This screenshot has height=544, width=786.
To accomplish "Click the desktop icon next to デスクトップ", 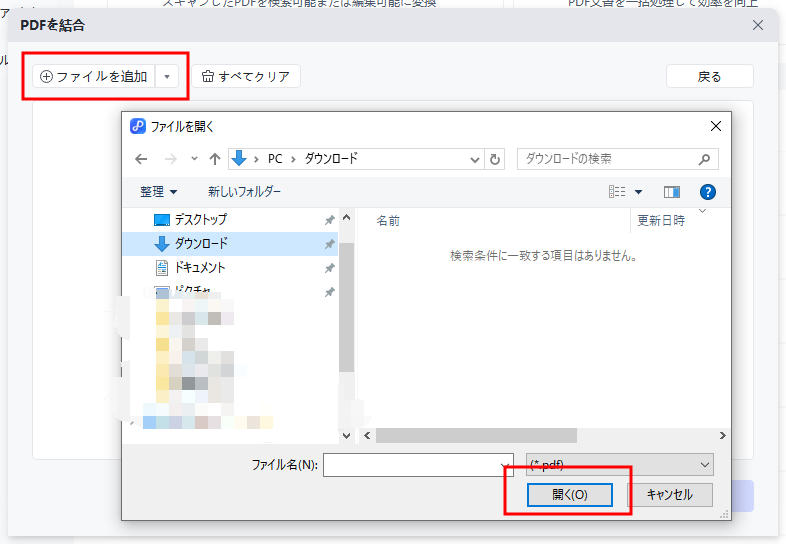I will point(162,220).
